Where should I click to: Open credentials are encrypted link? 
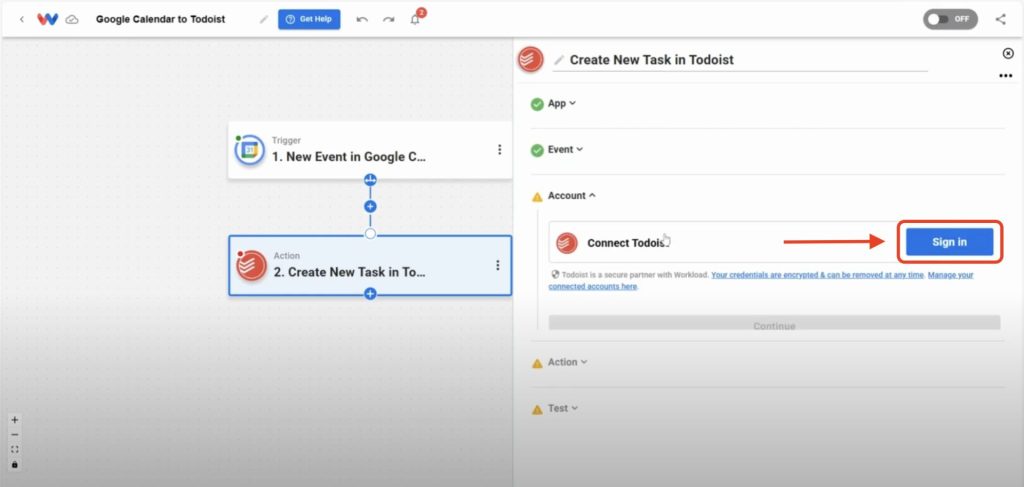tap(818, 275)
